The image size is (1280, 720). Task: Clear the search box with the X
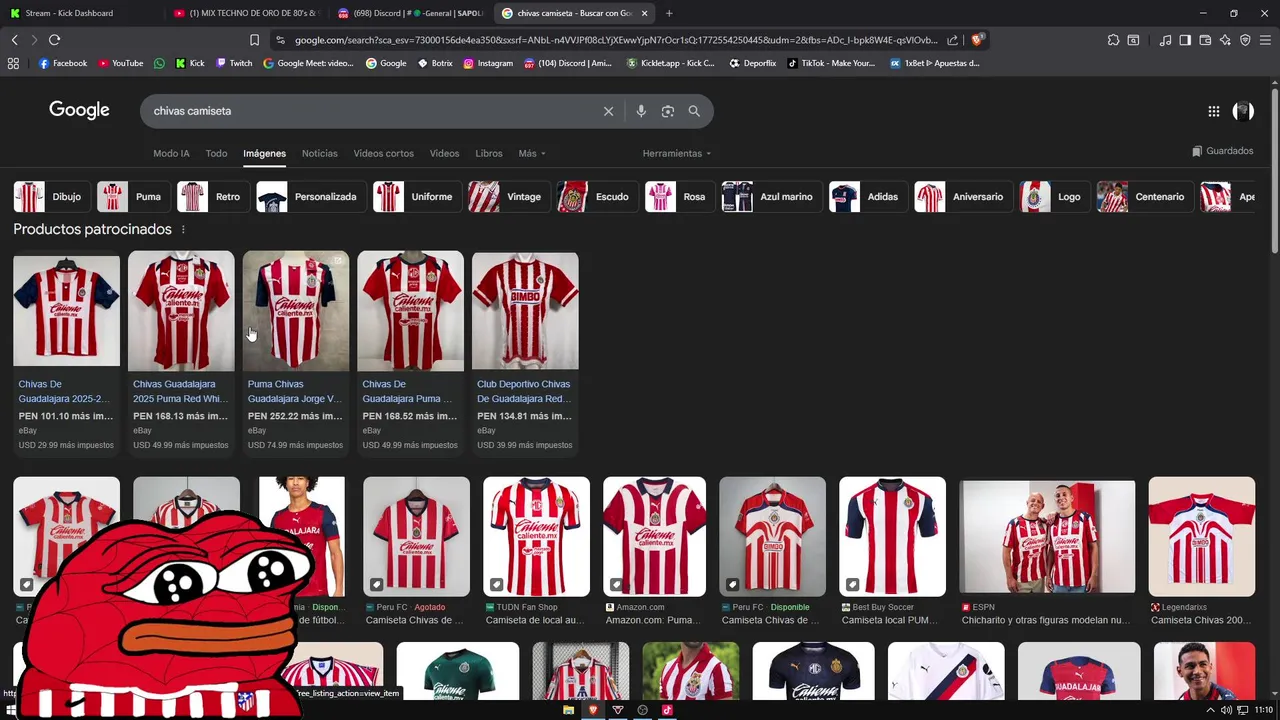(x=608, y=111)
